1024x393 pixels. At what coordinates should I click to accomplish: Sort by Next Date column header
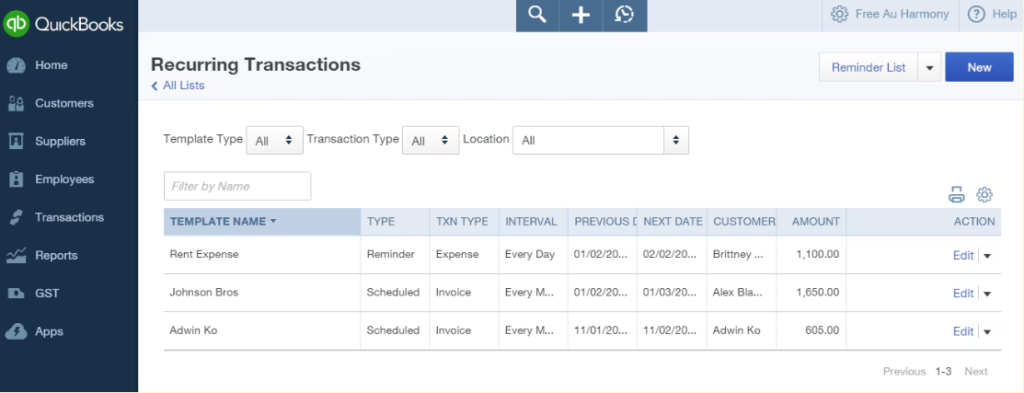coord(673,221)
